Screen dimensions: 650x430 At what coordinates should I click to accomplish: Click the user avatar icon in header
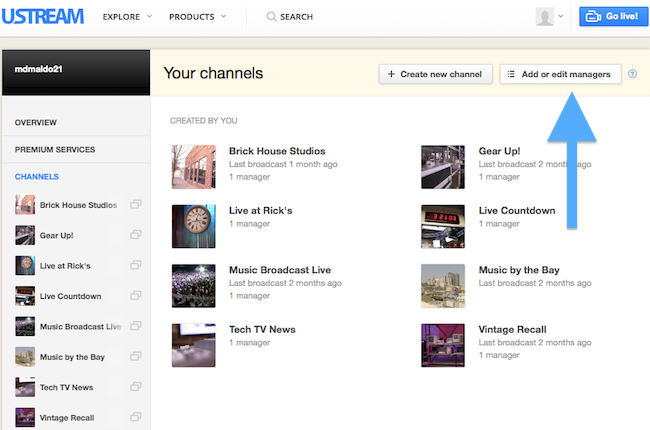544,17
